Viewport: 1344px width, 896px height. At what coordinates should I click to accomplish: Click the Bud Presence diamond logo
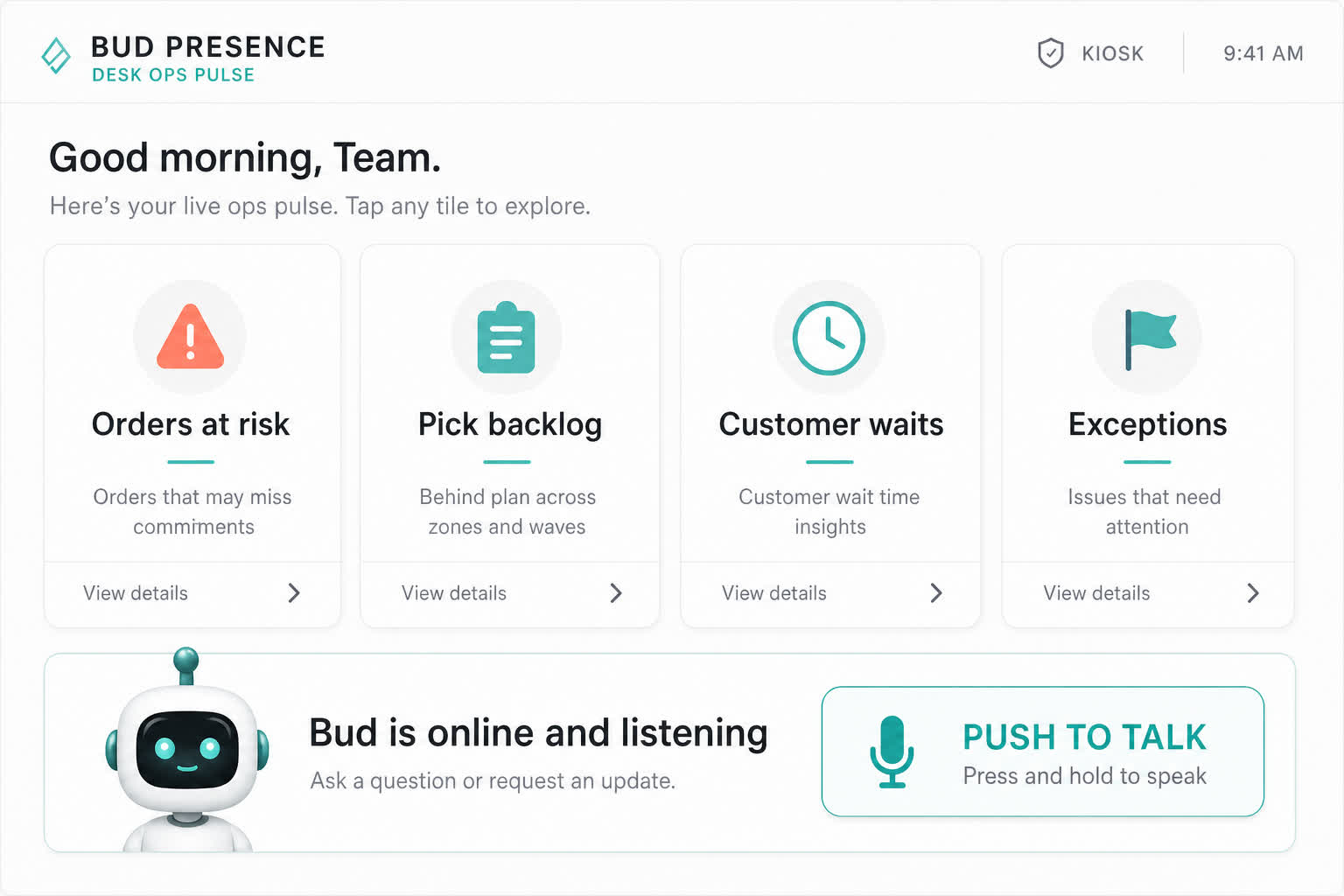tap(56, 56)
